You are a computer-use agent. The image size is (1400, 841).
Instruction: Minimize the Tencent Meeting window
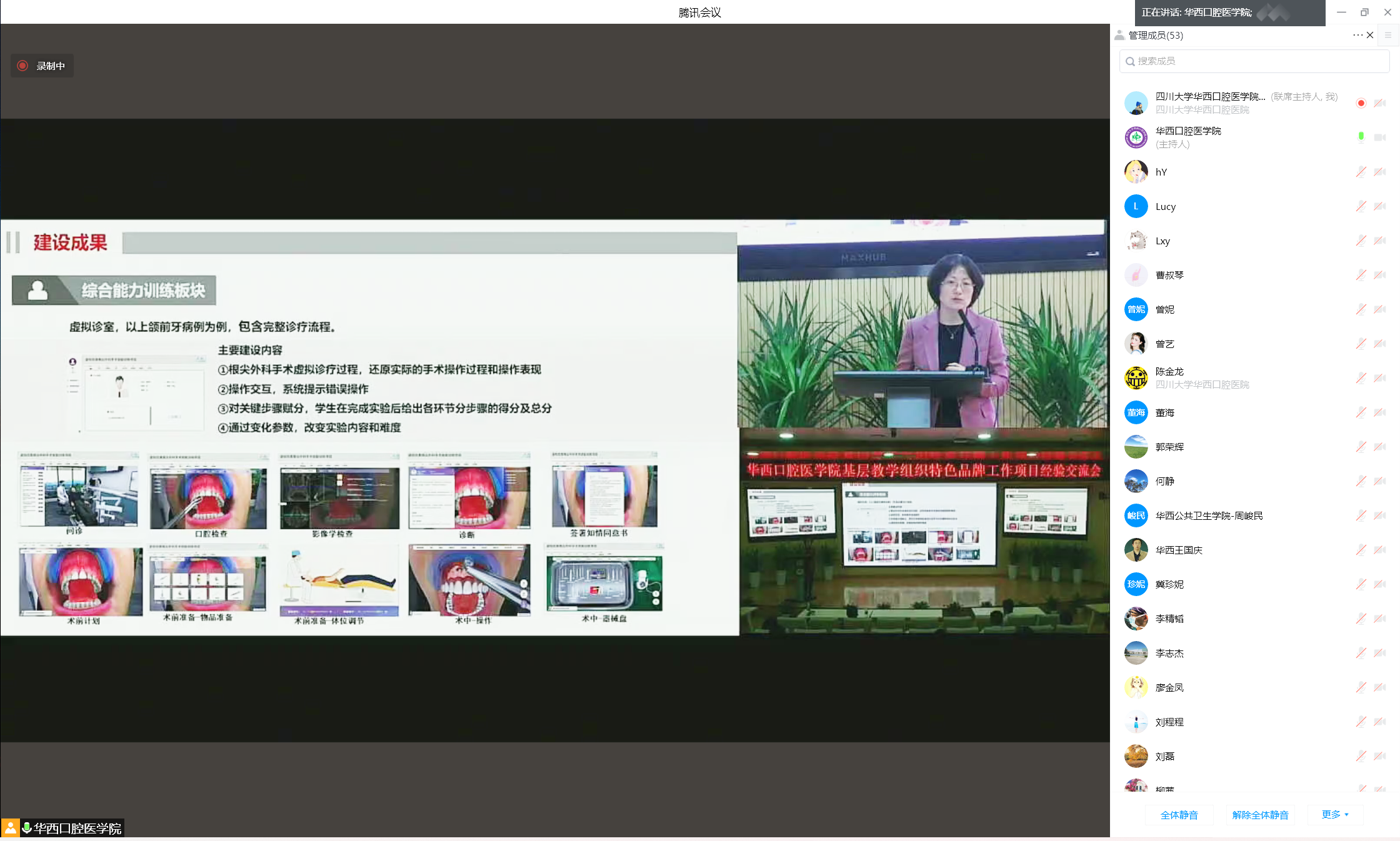[1341, 12]
